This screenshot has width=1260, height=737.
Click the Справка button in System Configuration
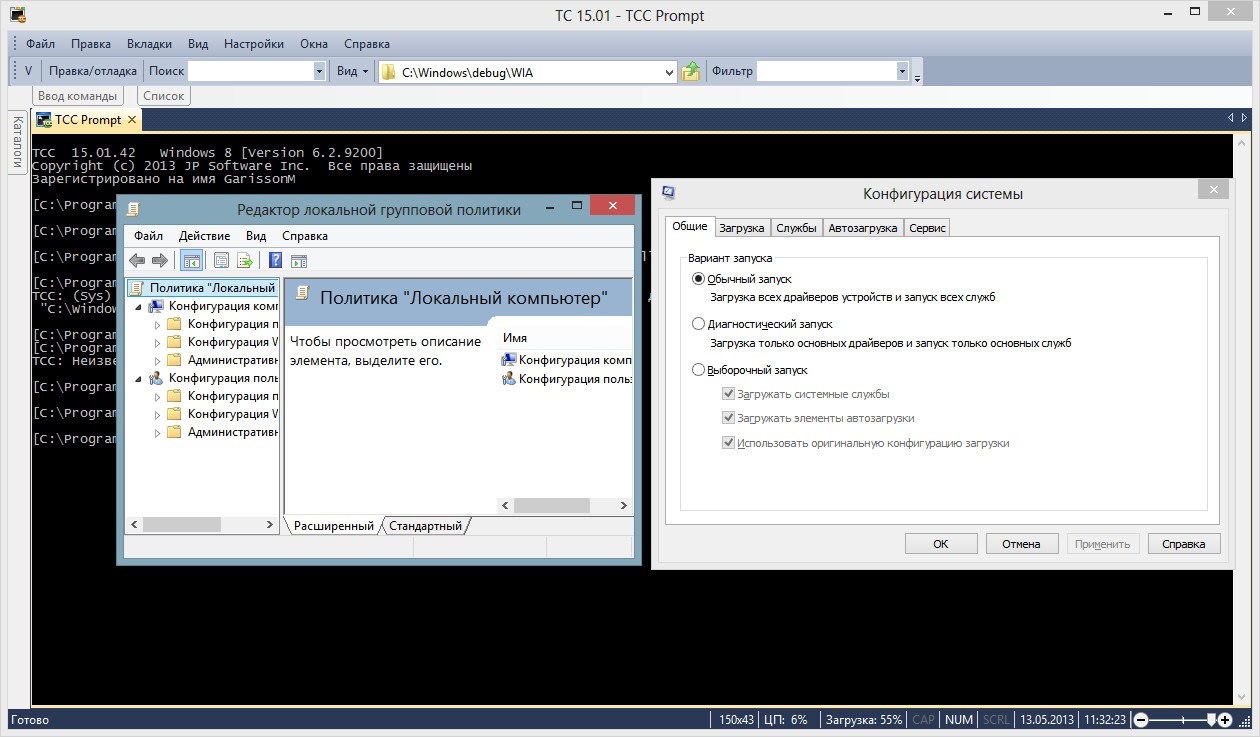pos(1184,544)
